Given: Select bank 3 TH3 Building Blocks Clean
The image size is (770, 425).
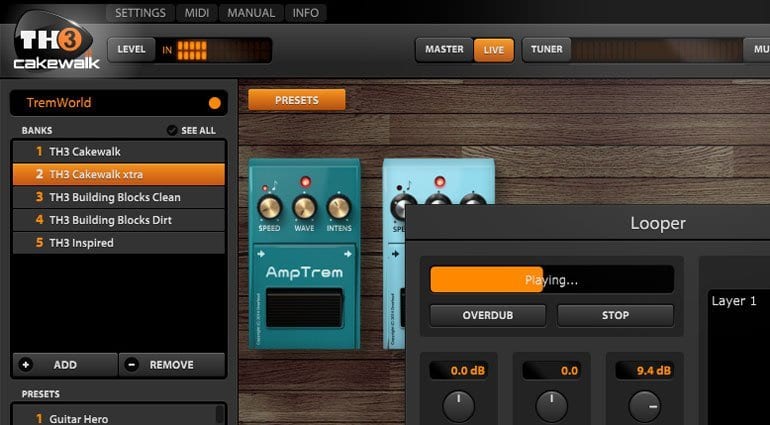Looking at the screenshot, I should (118, 197).
